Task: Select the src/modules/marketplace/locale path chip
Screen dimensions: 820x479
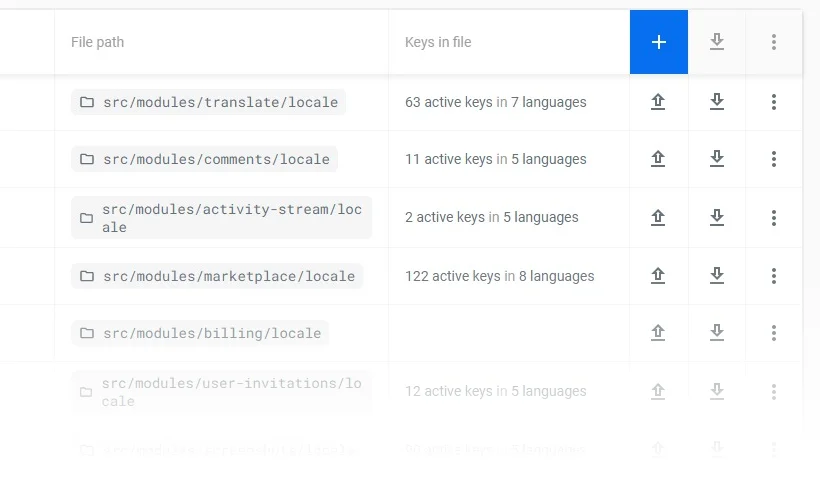Action: click(217, 276)
